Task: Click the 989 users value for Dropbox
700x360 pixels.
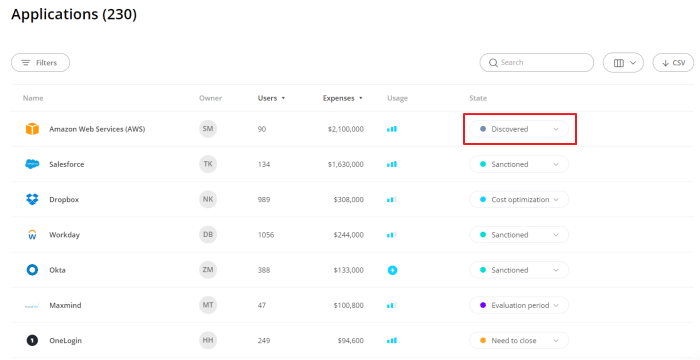Action: (264, 200)
